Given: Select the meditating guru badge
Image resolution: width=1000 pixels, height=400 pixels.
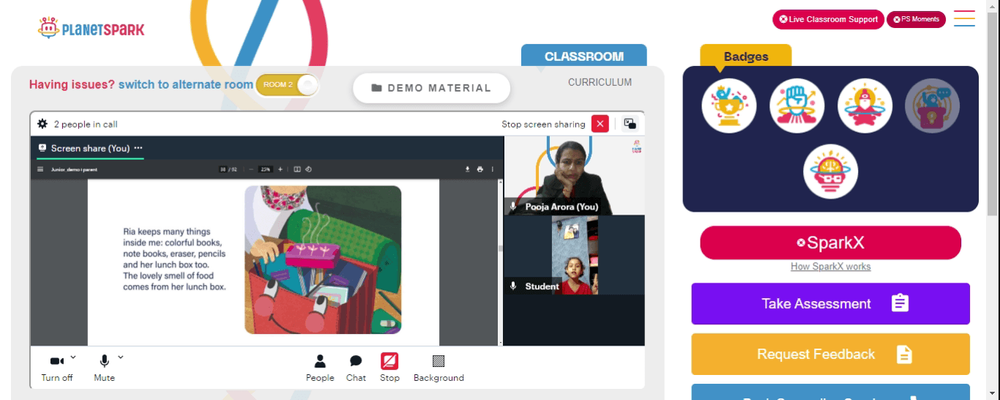Looking at the screenshot, I should pyautogui.click(x=865, y=106).
